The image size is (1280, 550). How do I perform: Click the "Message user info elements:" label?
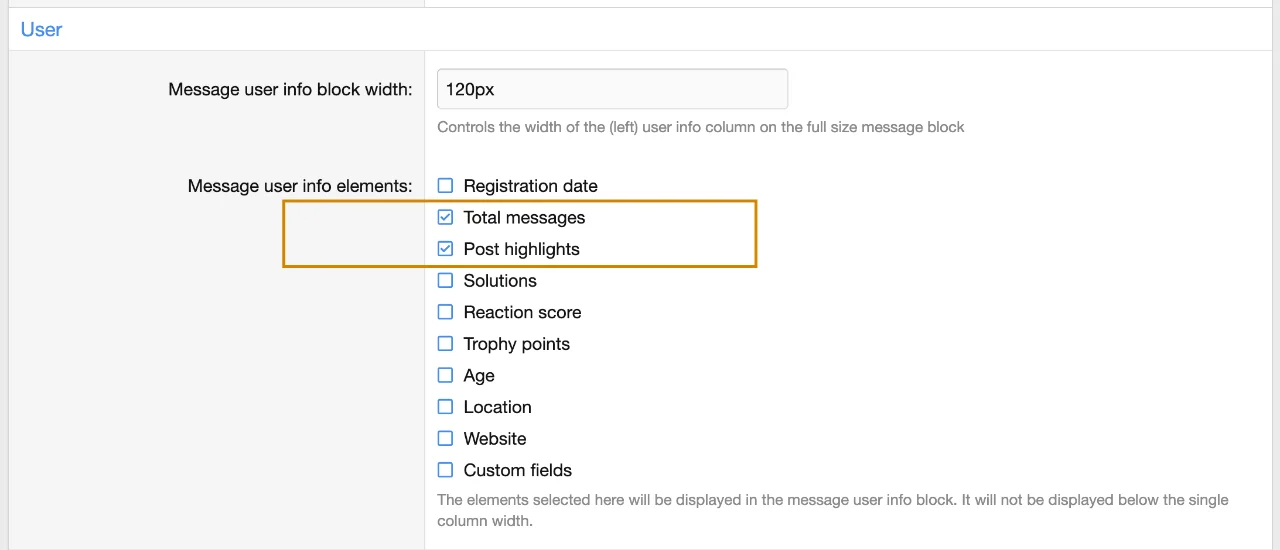click(300, 186)
